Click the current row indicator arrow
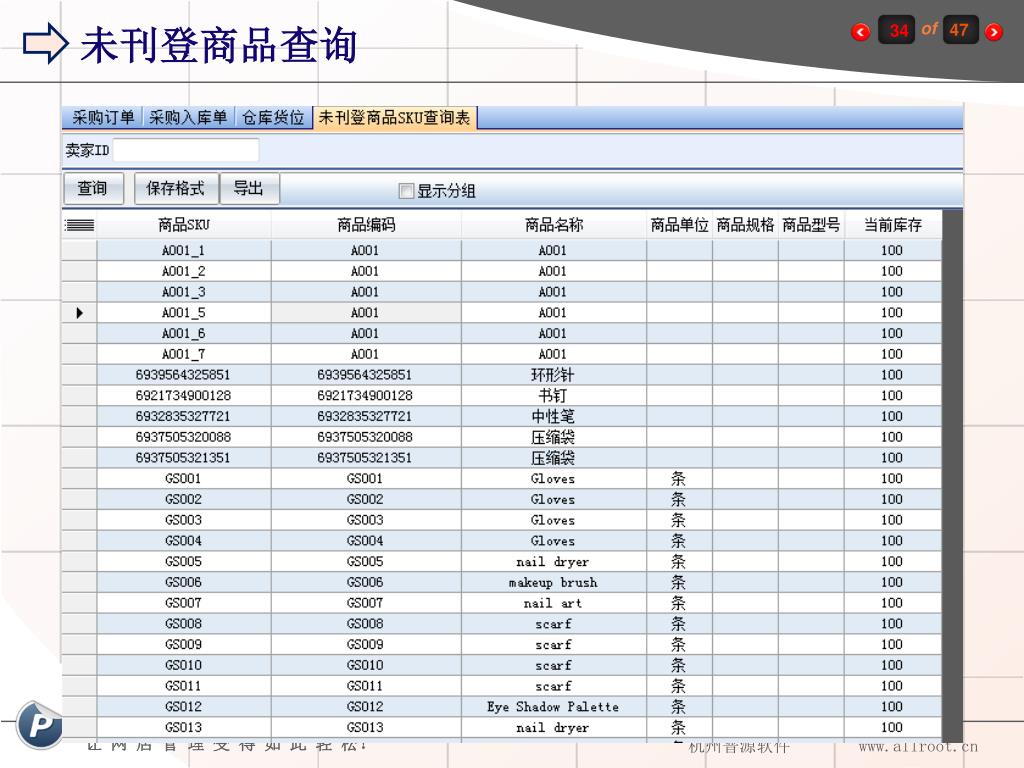This screenshot has height=768, width=1024. point(79,313)
